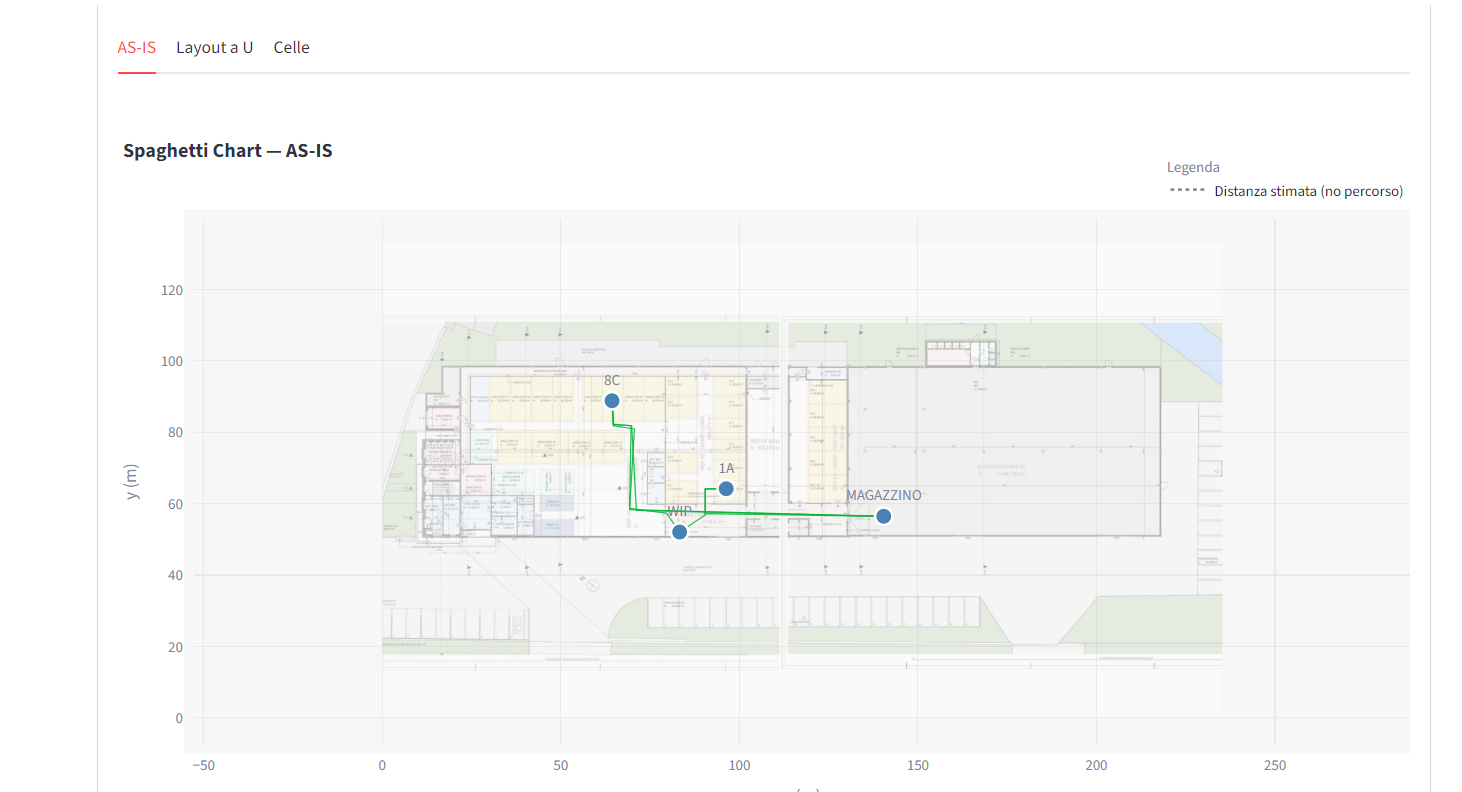Click the 100 y-axis tick label
This screenshot has height=792, width=1462.
[172, 361]
